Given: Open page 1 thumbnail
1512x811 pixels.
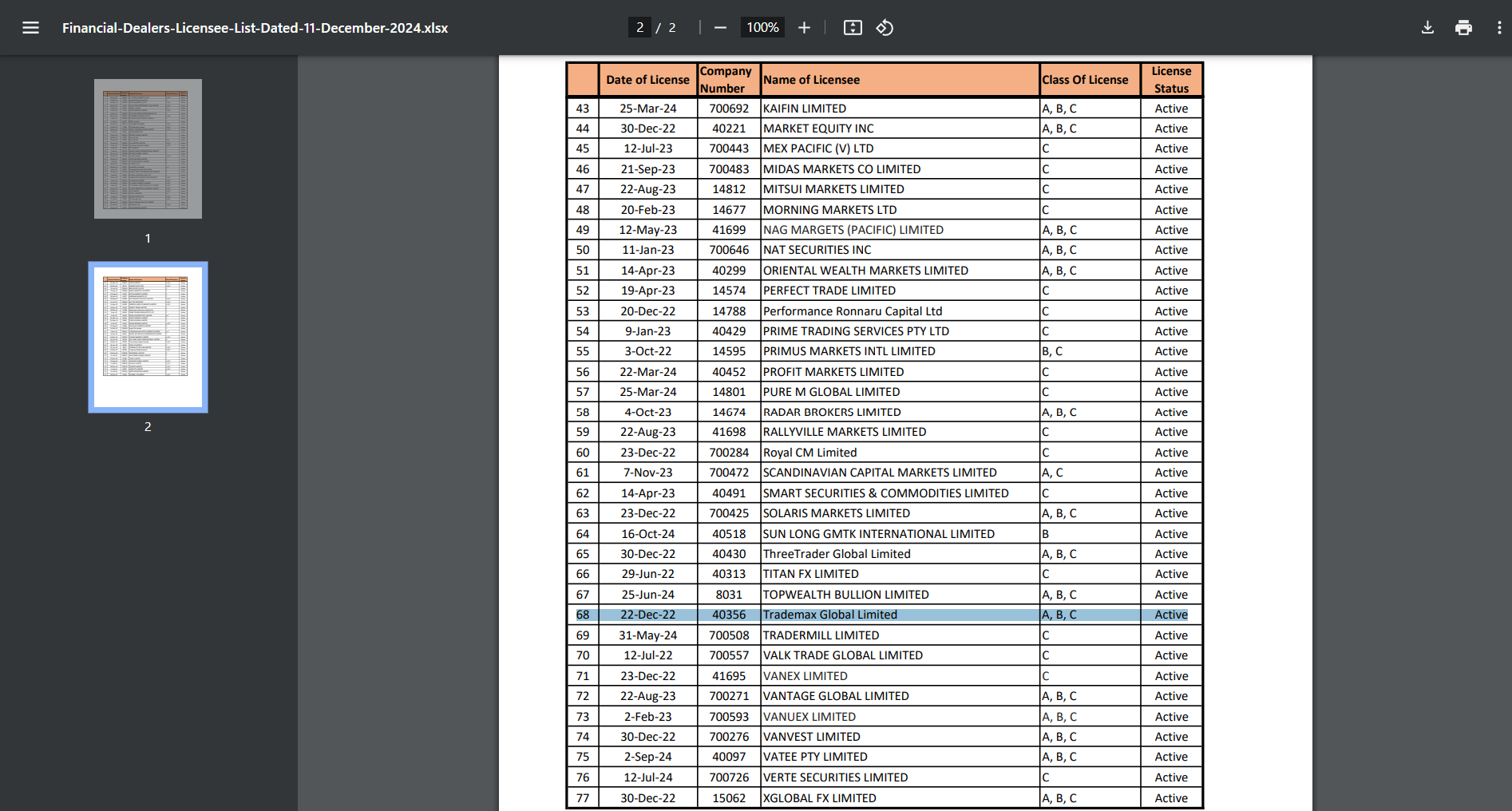Looking at the screenshot, I should pyautogui.click(x=148, y=148).
